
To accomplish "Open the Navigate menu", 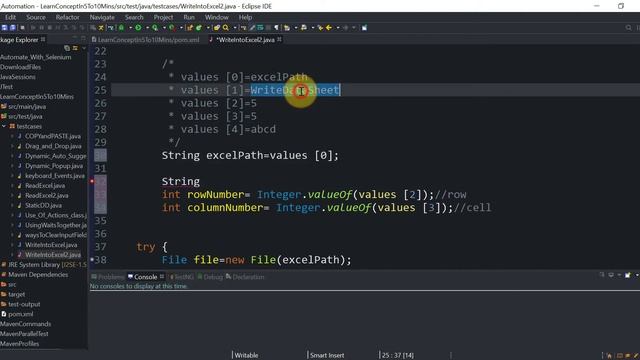I will click(x=102, y=17).
